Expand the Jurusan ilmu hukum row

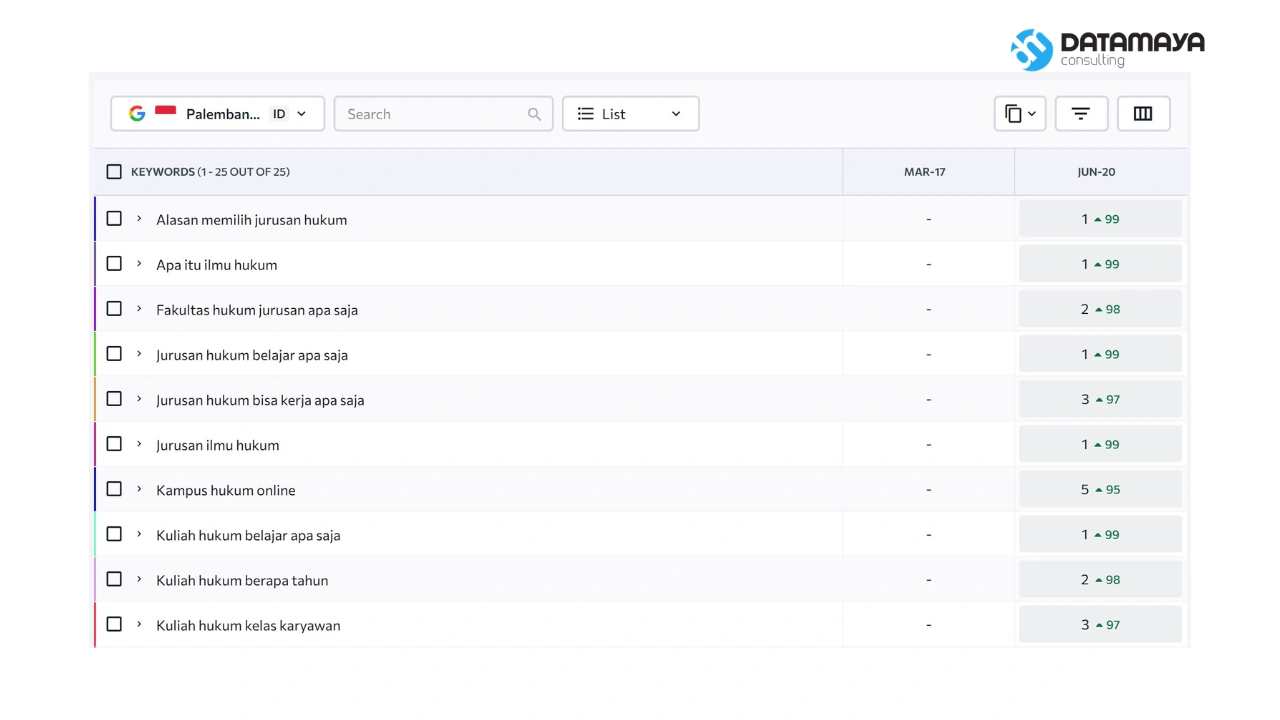click(x=139, y=444)
